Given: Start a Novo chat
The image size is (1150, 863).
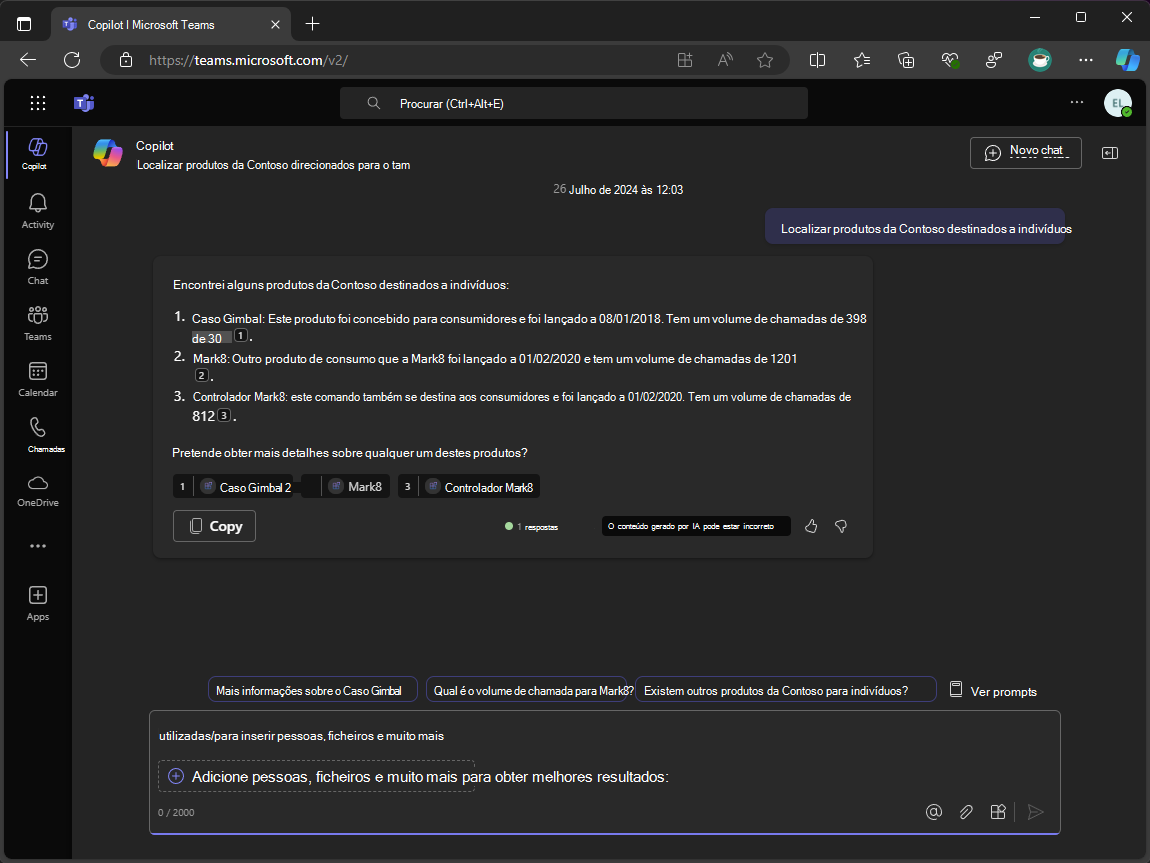Looking at the screenshot, I should tap(1025, 153).
